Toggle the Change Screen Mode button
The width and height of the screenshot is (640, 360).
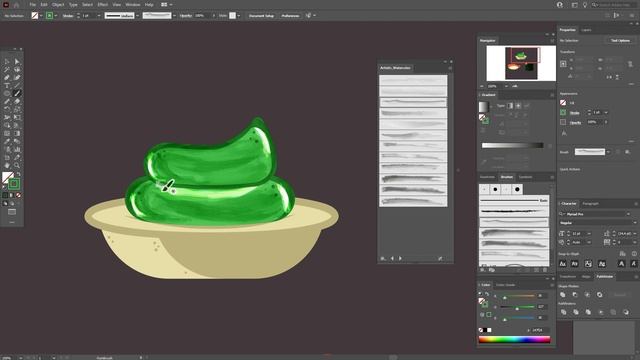(x=12, y=212)
